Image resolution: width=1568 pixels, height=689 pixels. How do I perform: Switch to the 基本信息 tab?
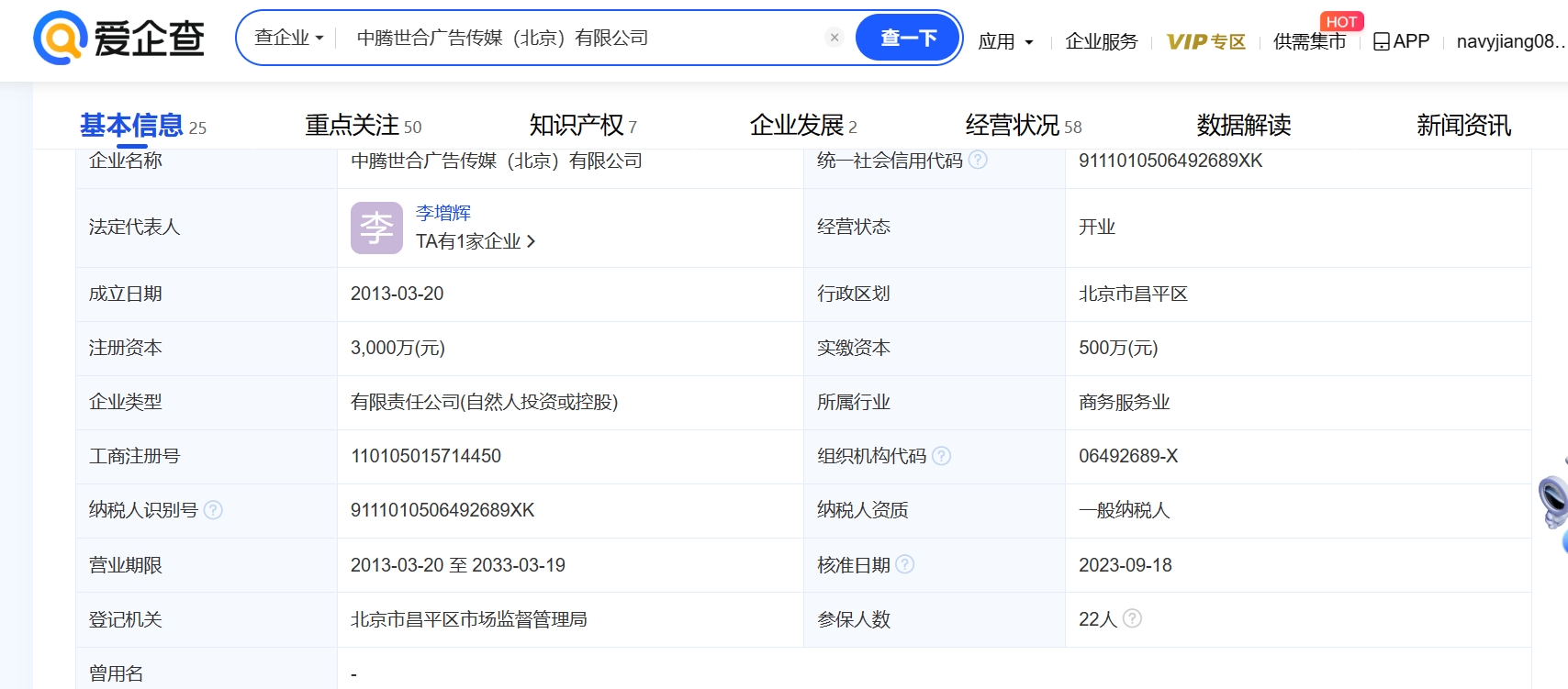tap(142, 125)
